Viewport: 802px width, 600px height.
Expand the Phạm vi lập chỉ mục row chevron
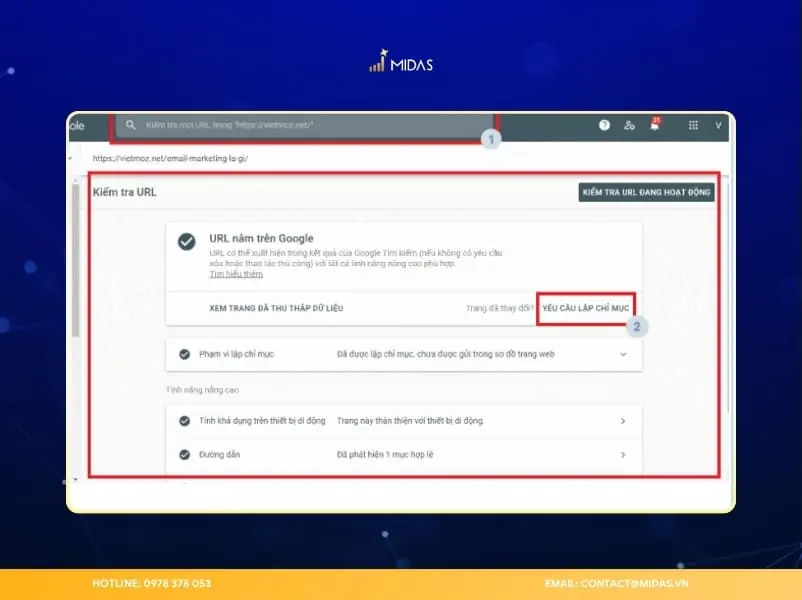pyautogui.click(x=623, y=354)
